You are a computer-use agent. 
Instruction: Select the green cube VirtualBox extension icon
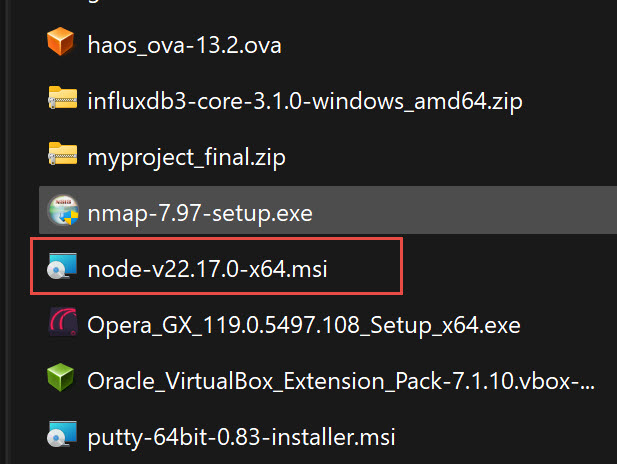coord(60,378)
